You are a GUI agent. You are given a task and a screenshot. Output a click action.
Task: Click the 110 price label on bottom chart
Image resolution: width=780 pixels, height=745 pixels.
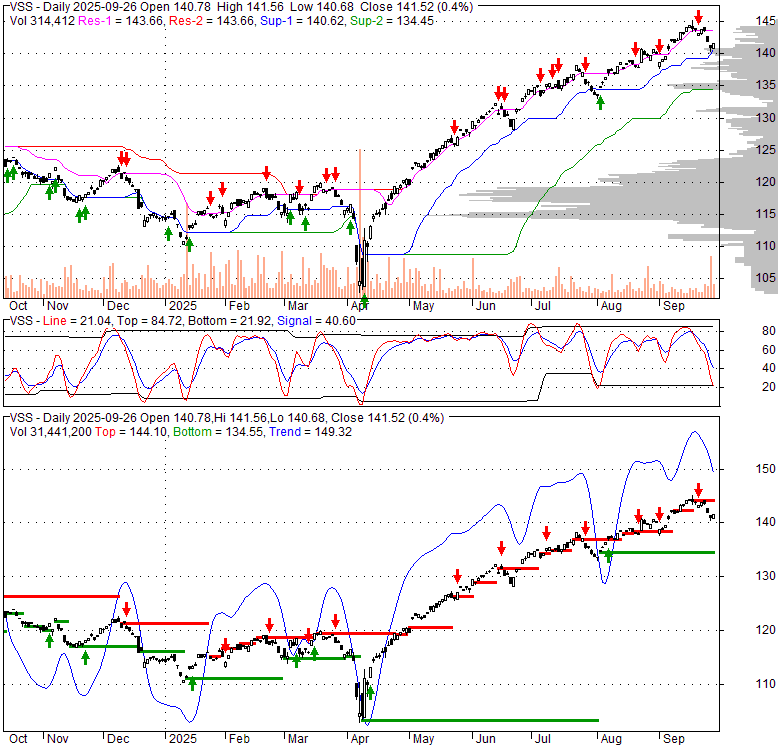point(765,684)
